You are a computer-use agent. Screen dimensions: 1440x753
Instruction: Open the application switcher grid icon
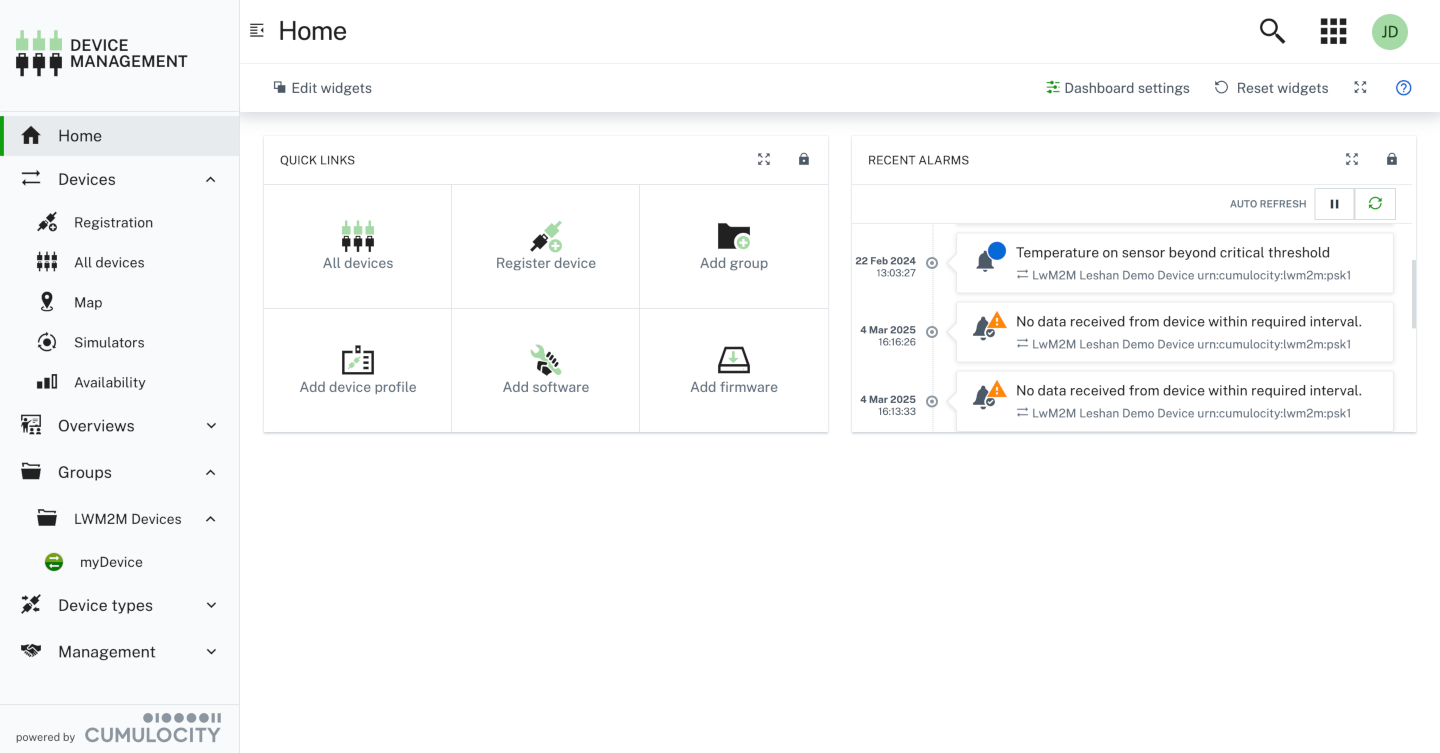pos(1333,31)
